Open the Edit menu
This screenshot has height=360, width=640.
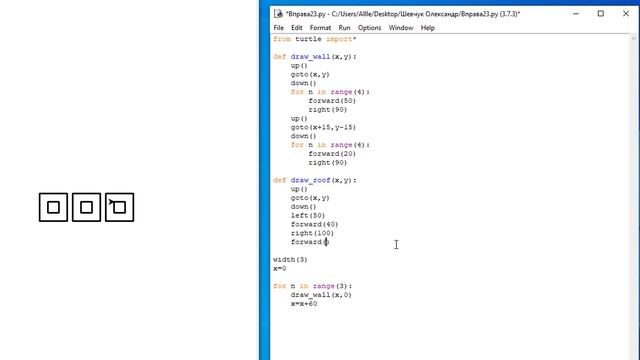296,28
